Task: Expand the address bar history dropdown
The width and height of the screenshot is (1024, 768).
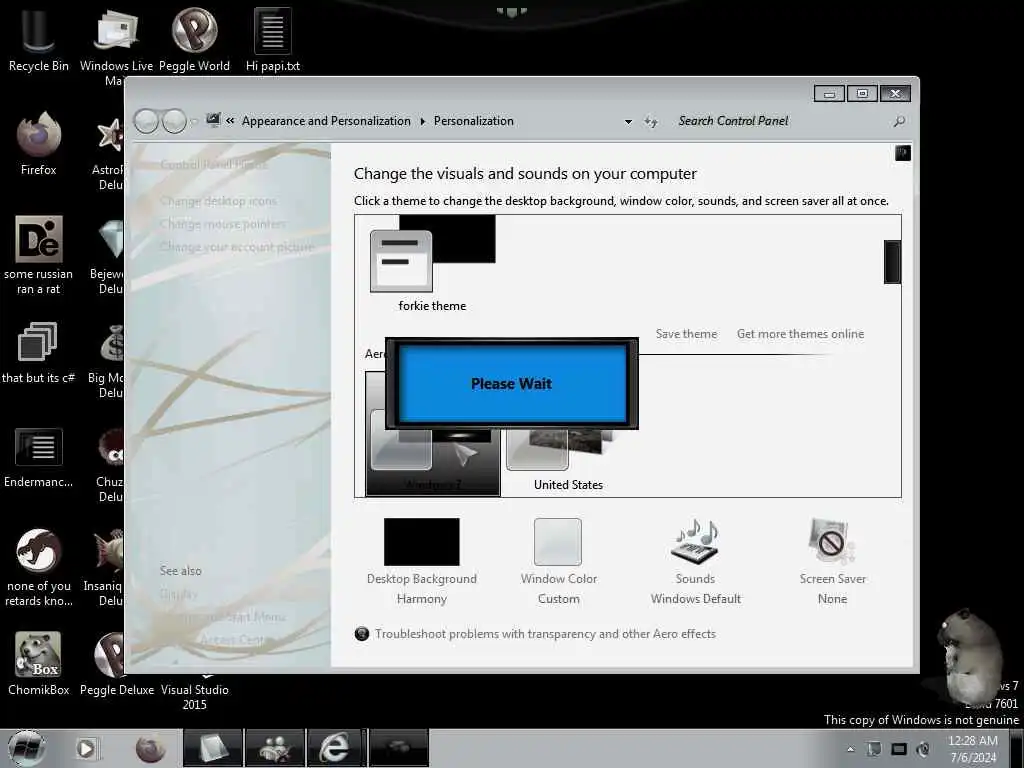Action: [x=628, y=121]
